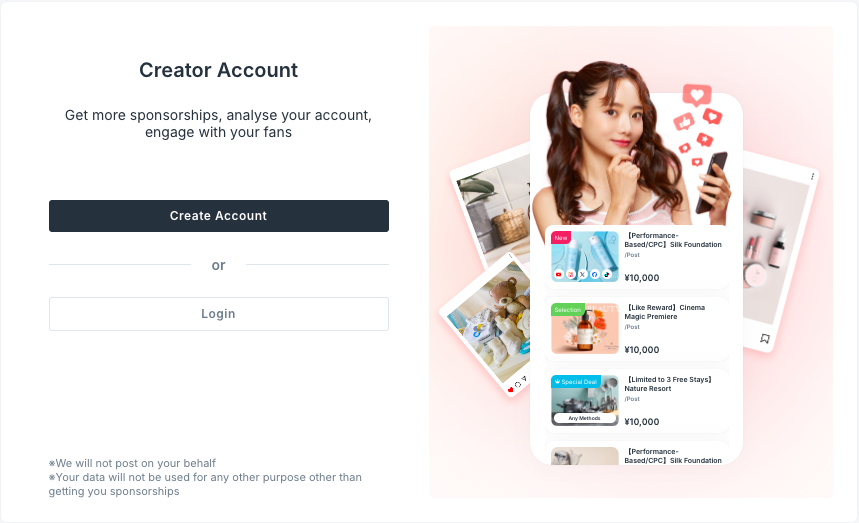Click the Any Methods pill label
The height and width of the screenshot is (523, 859).
(585, 418)
